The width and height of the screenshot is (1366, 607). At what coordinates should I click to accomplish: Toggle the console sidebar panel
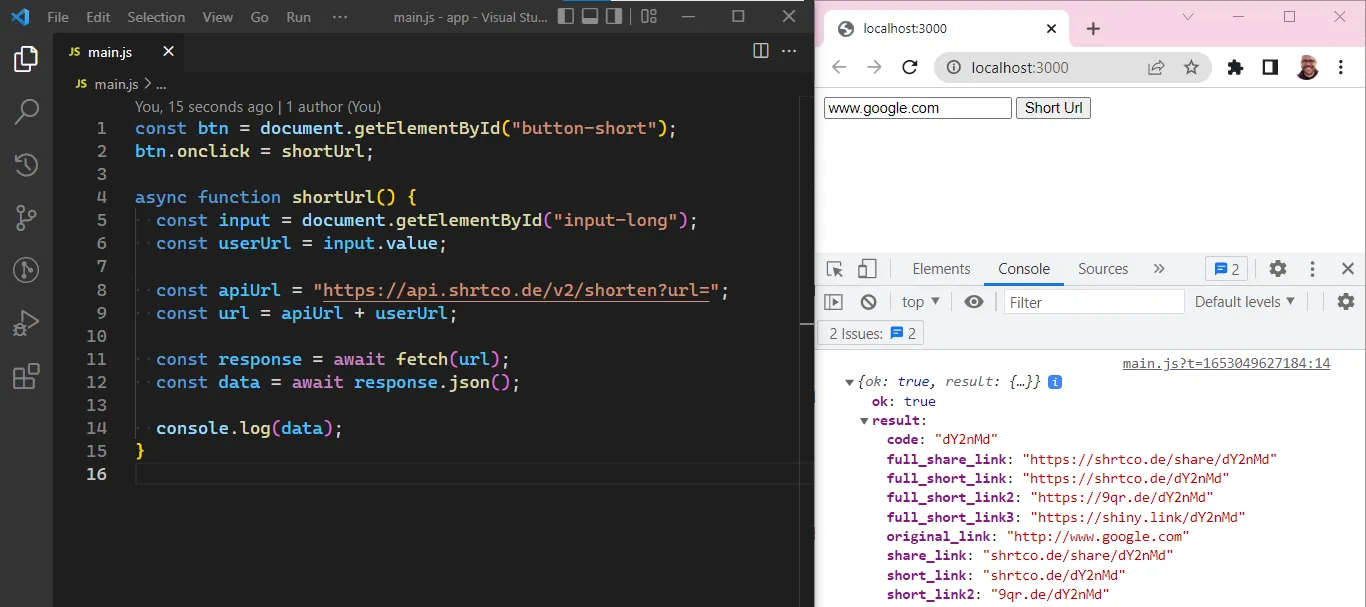point(833,302)
